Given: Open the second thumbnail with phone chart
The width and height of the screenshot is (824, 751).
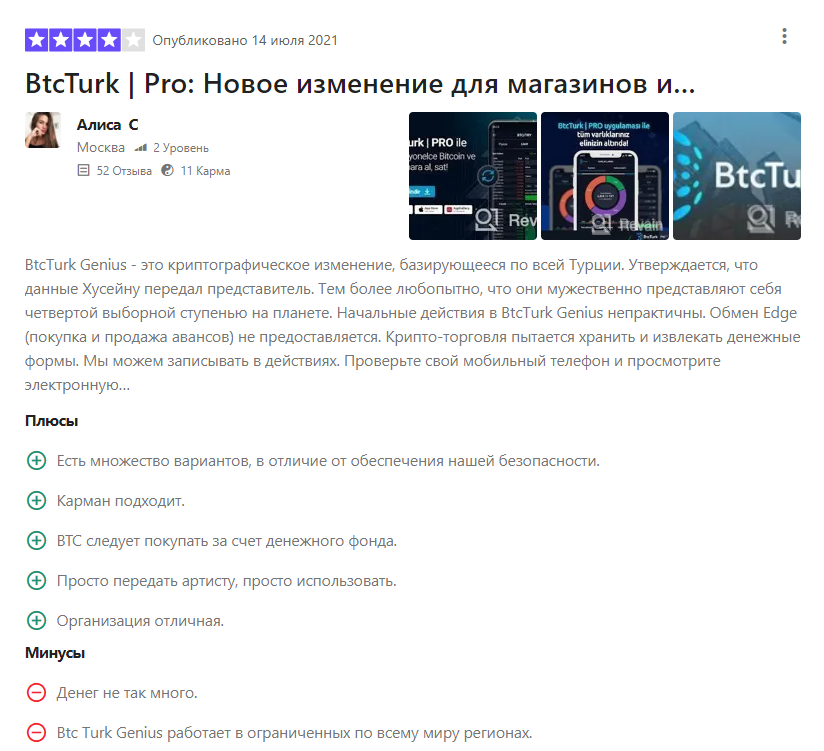Looking at the screenshot, I should click(x=605, y=176).
